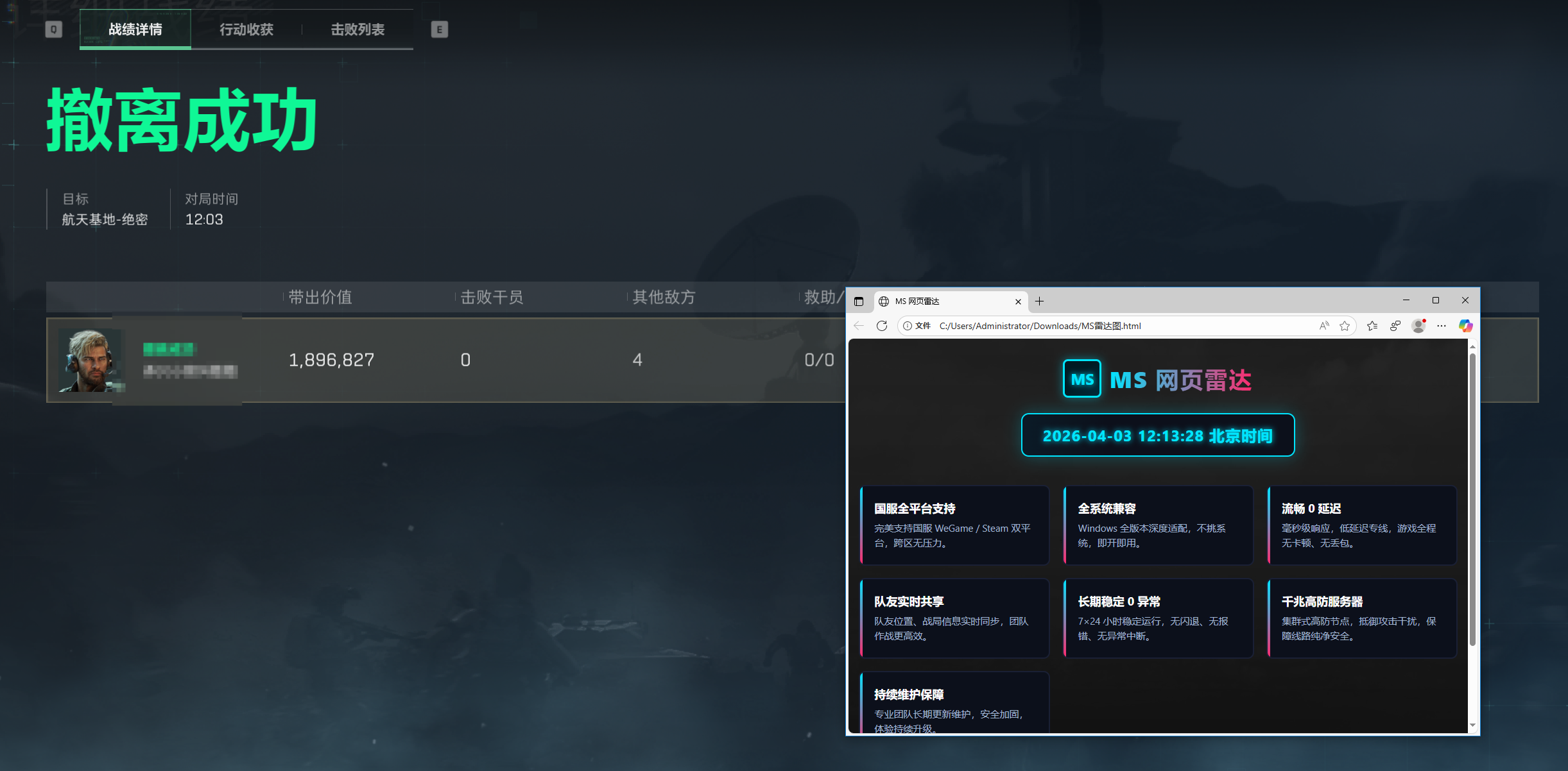Open Edge settings and more menu
Image resolution: width=1568 pixels, height=771 pixels.
point(1442,326)
